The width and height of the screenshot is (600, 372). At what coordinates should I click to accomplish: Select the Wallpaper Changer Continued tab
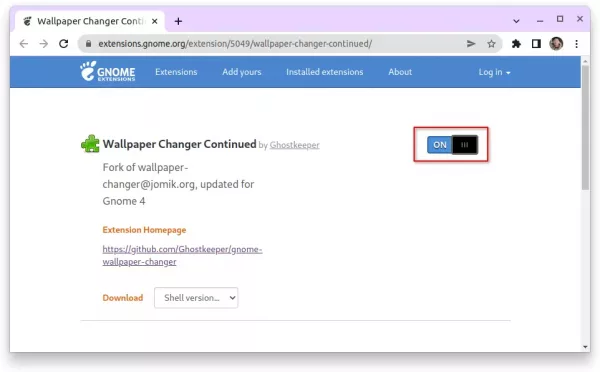[x=91, y=21]
